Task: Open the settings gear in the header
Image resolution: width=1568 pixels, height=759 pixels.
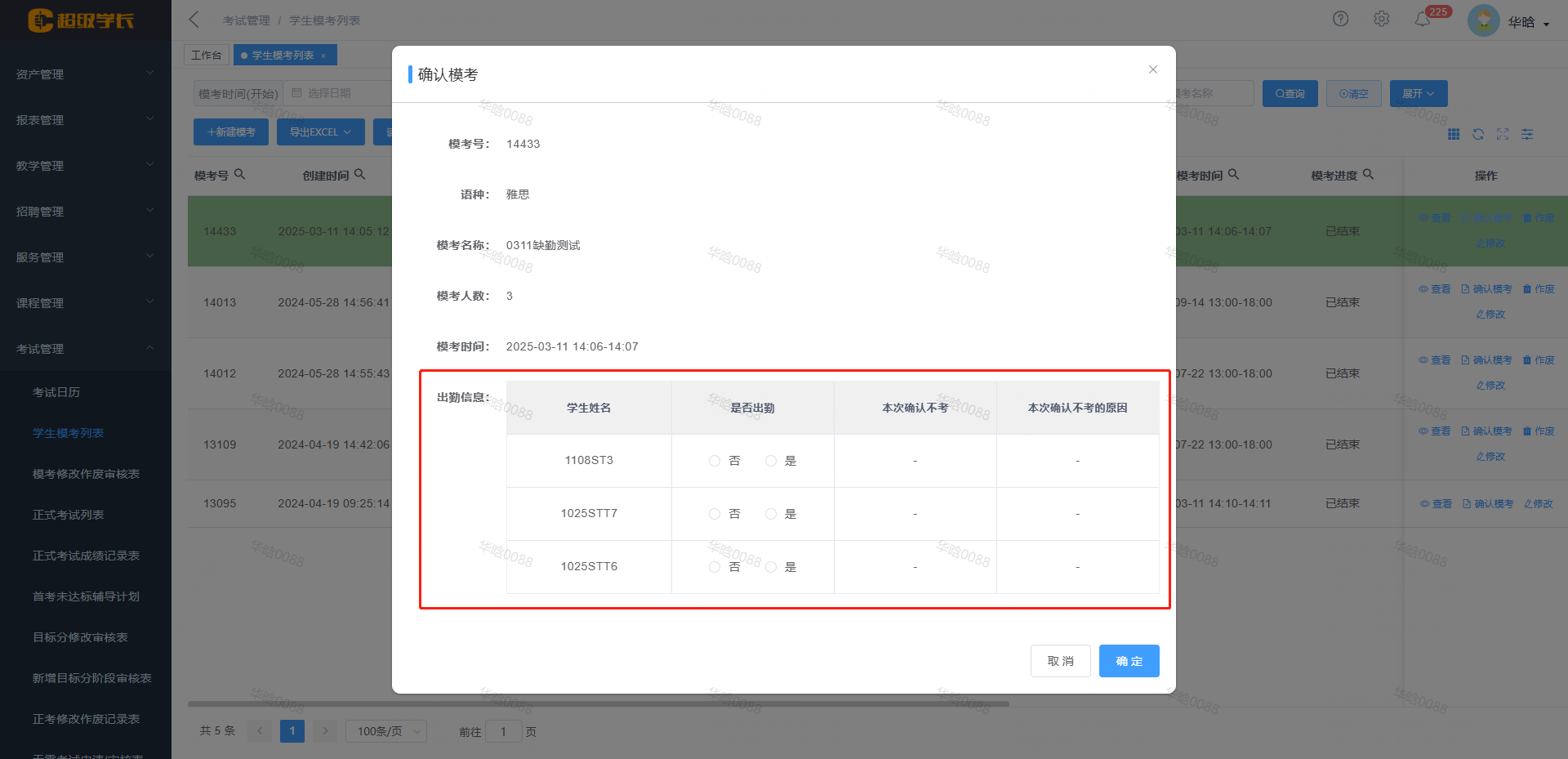Action: [1382, 18]
